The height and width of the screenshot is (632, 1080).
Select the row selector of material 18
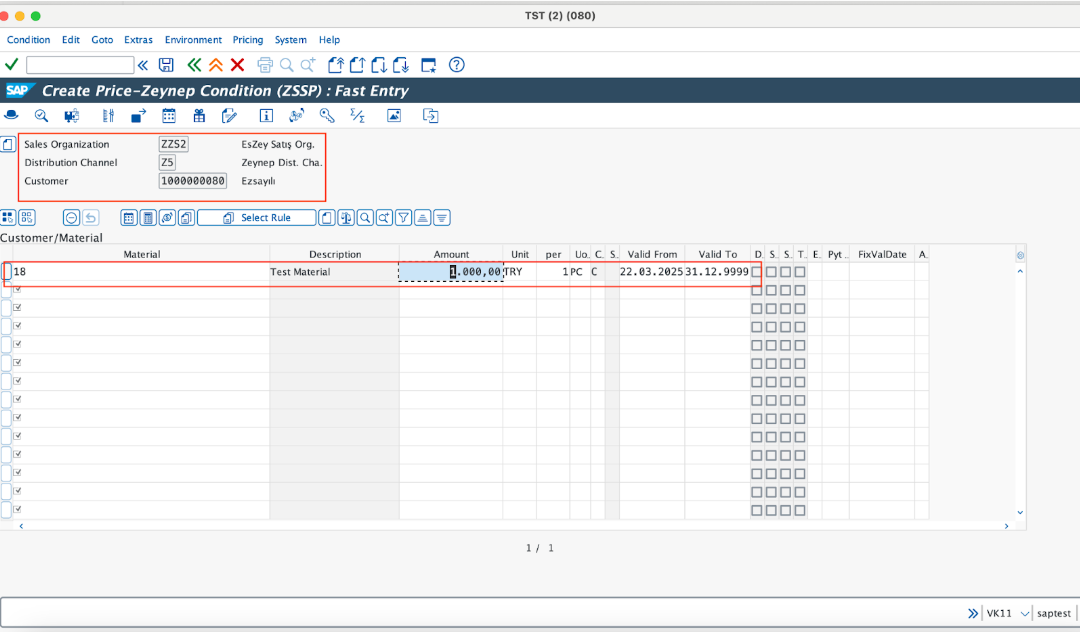tap(6, 271)
